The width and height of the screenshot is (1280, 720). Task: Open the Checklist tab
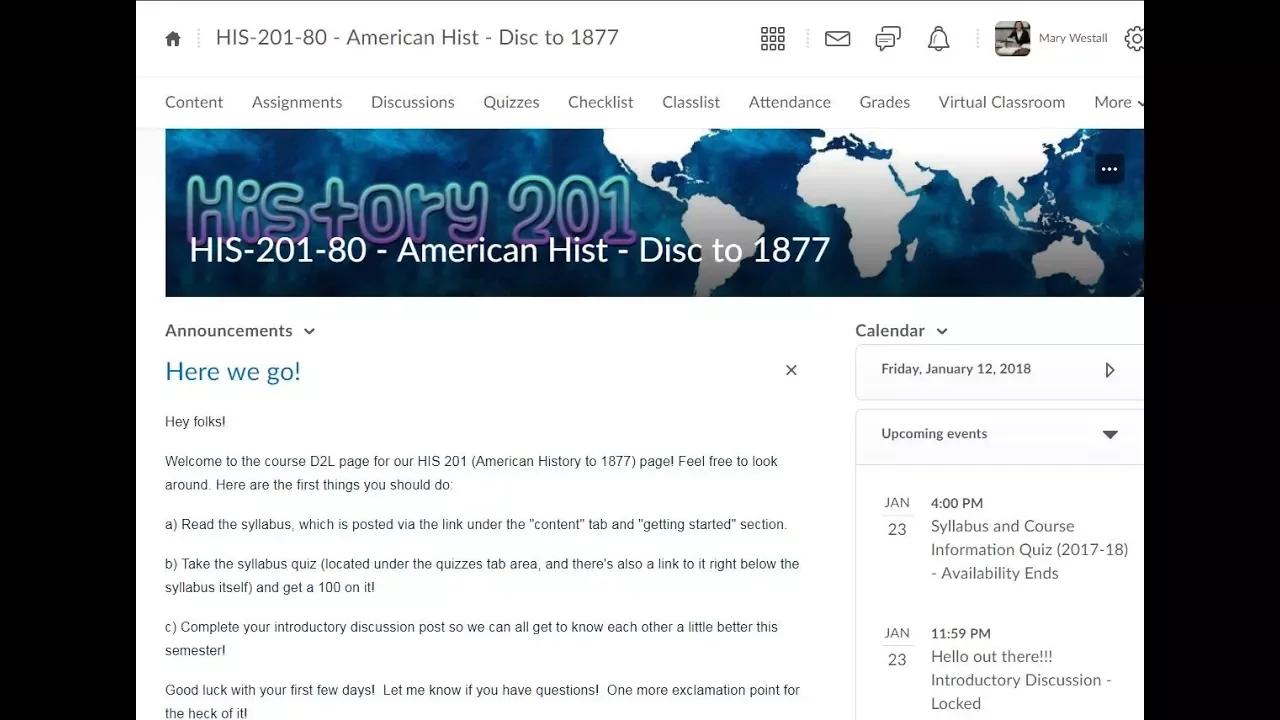(x=601, y=102)
